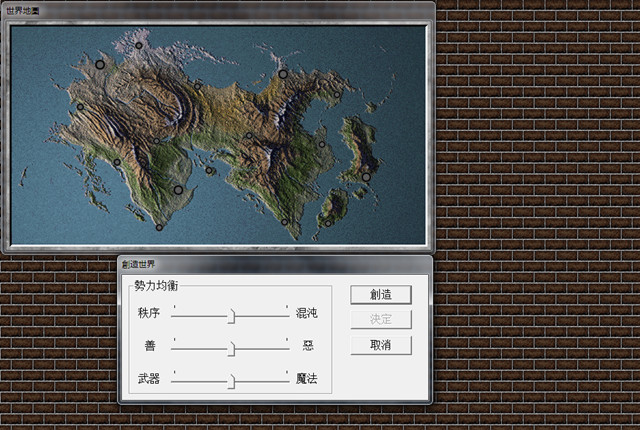The height and width of the screenshot is (430, 640).
Task: Select the small inland marker above the southwest green peninsula
Action: 157,141
